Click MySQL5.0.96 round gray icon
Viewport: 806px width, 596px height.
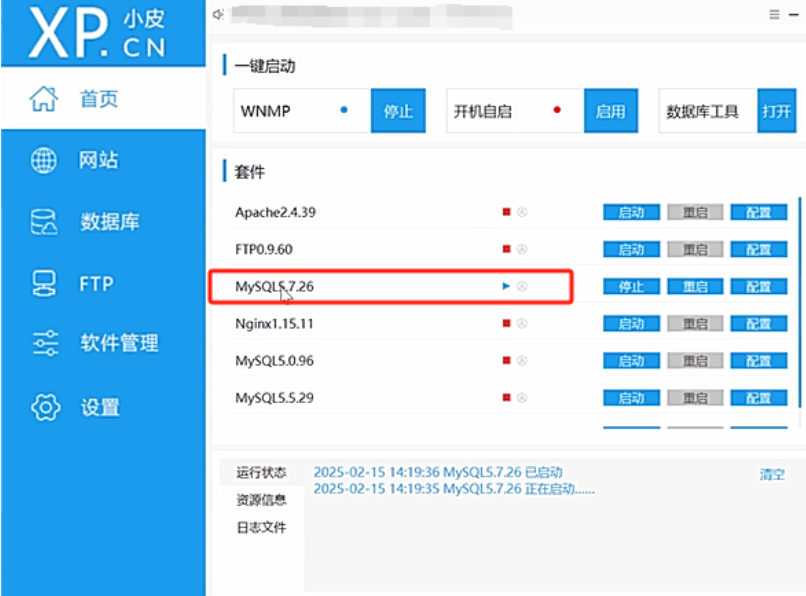coord(522,360)
